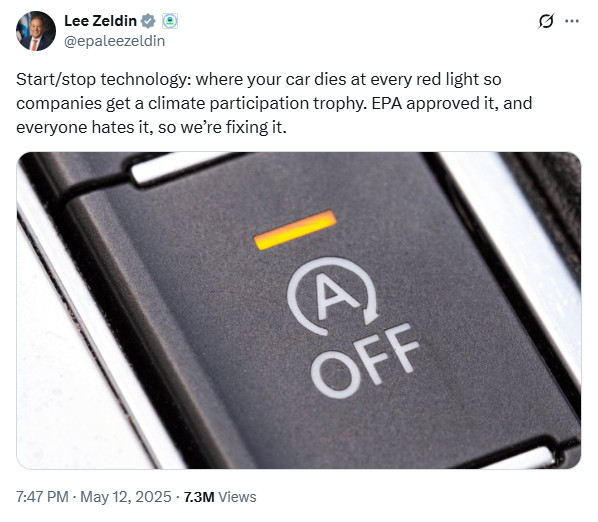Image resolution: width=598 pixels, height=522 pixels.
Task: Click the blue verified checkmark badge
Action: [x=148, y=21]
